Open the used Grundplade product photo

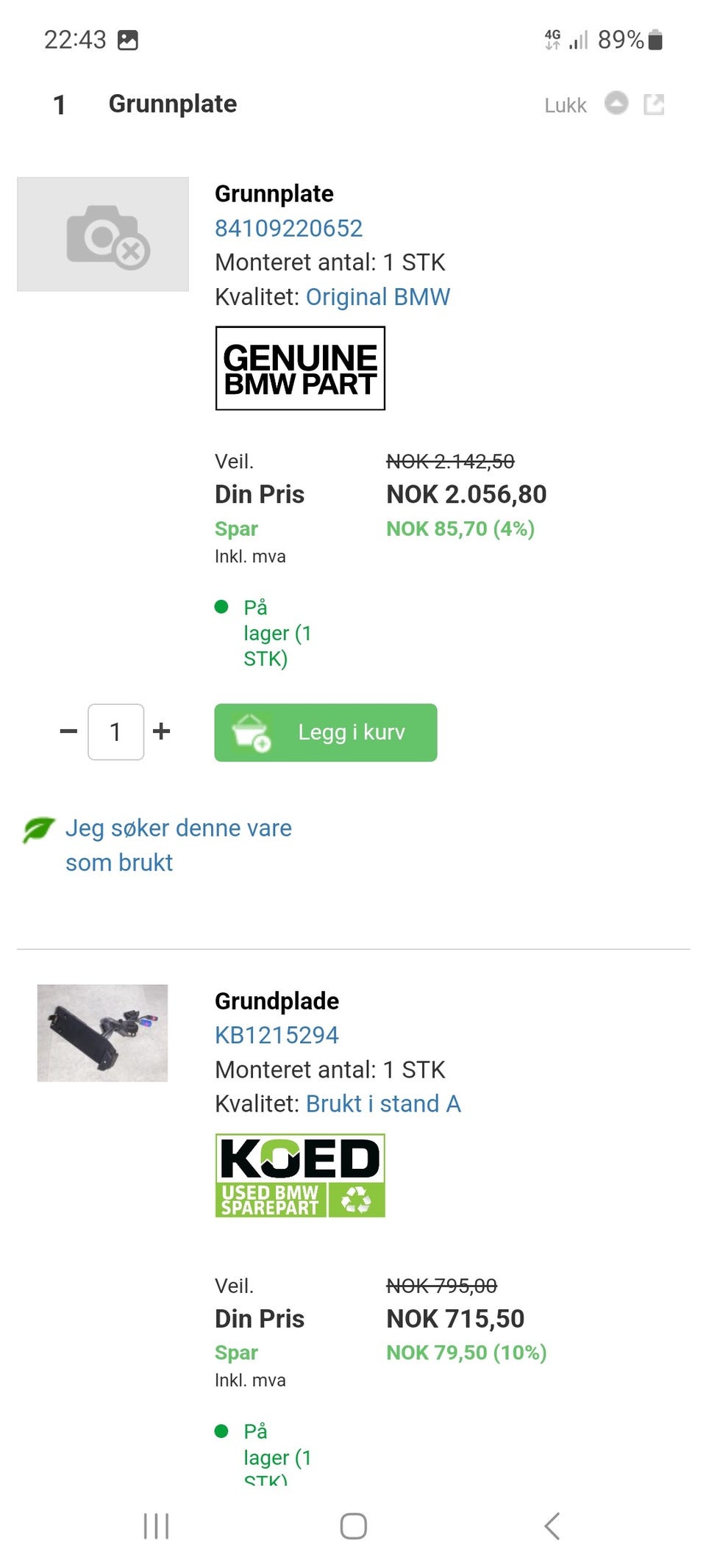tap(103, 1033)
